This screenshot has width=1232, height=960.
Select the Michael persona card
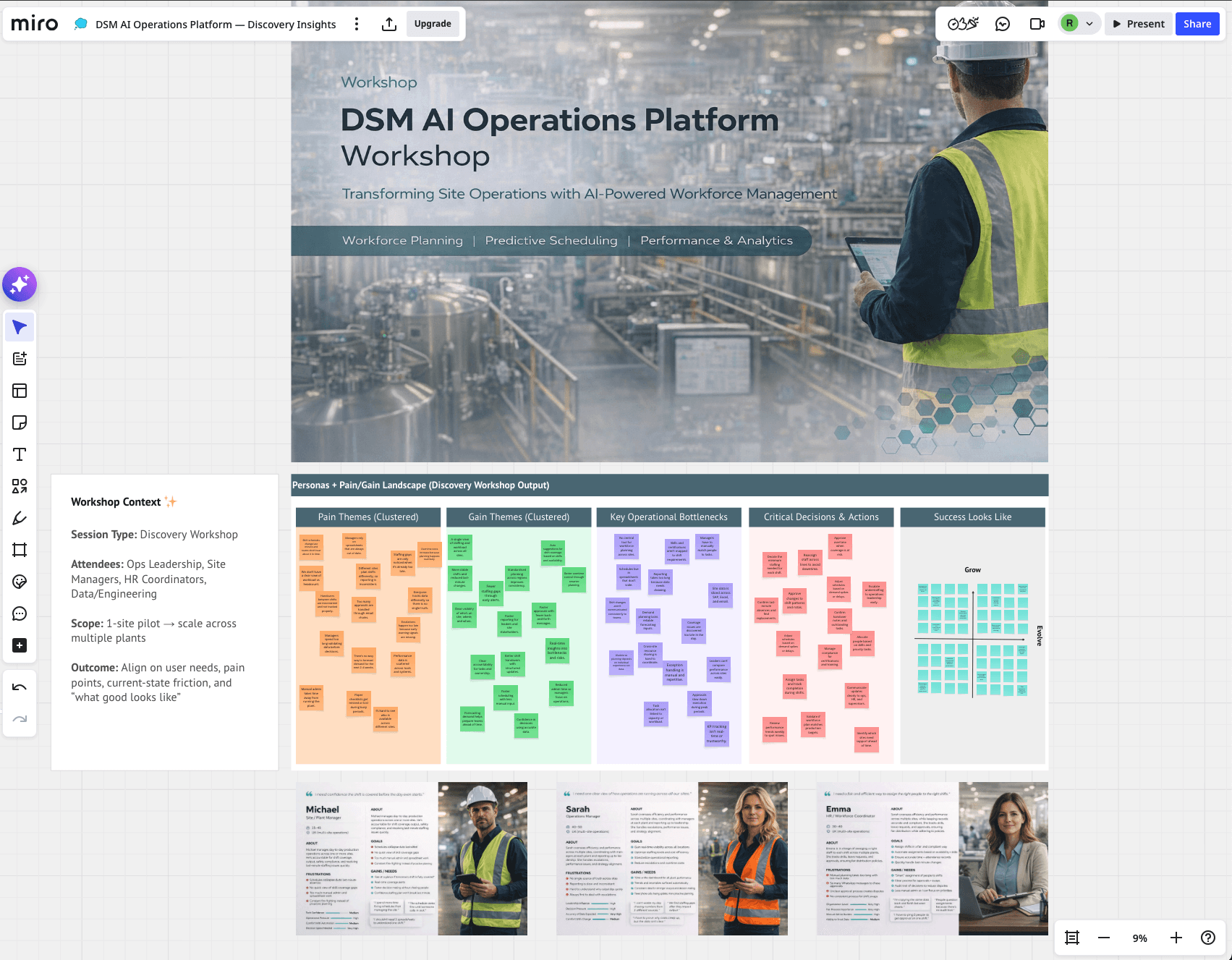coord(412,858)
